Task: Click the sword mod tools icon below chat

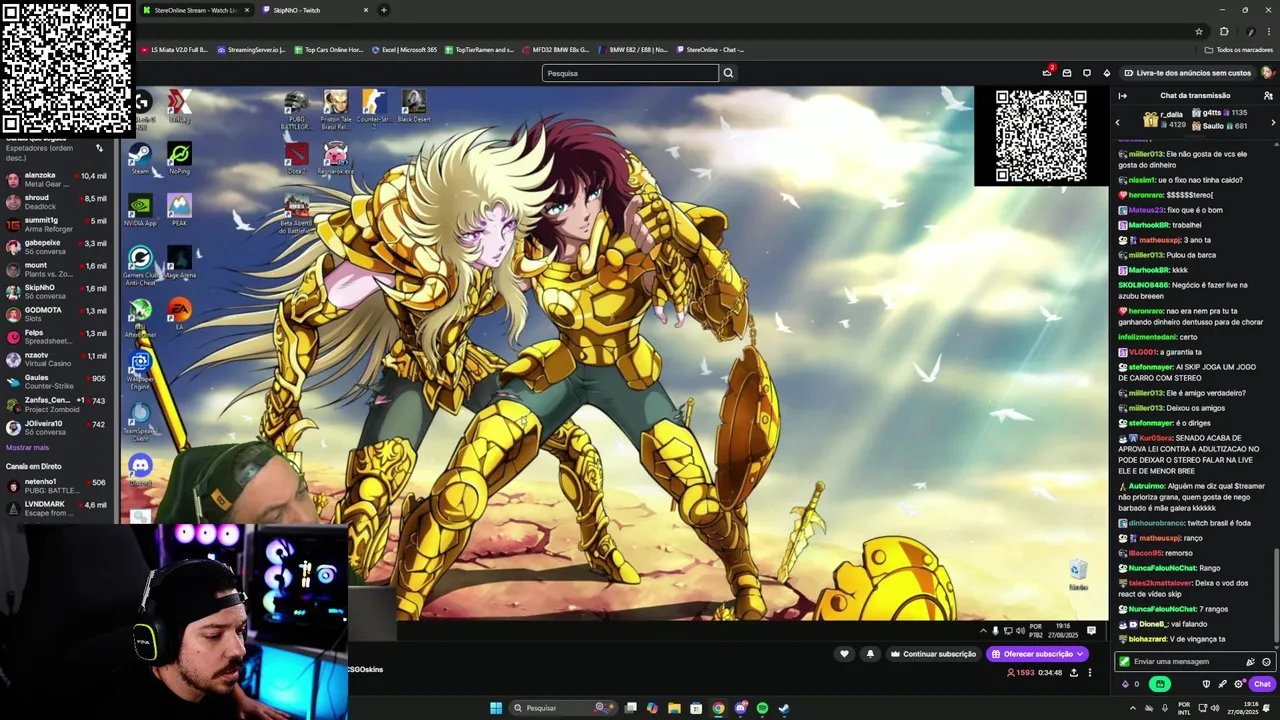Action: [x=1222, y=684]
